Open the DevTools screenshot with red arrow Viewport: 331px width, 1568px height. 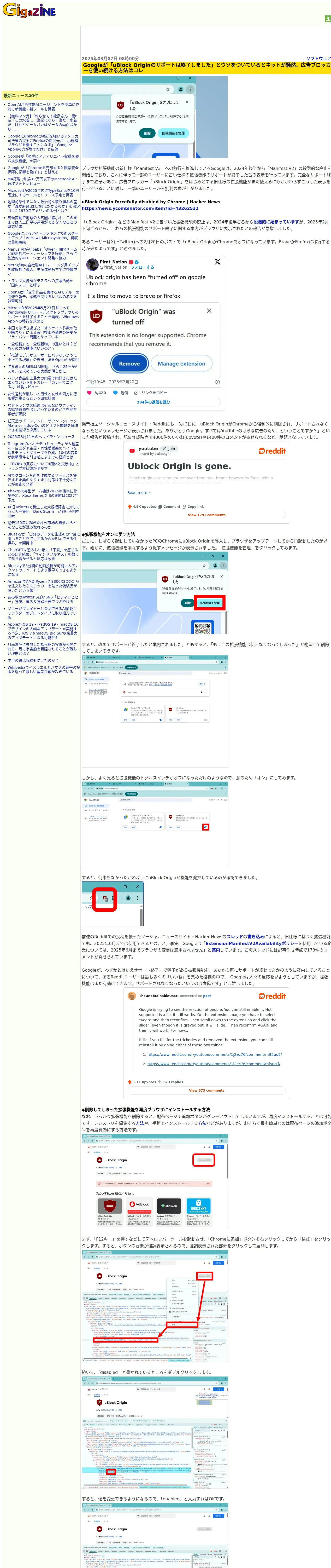tap(155, 1306)
